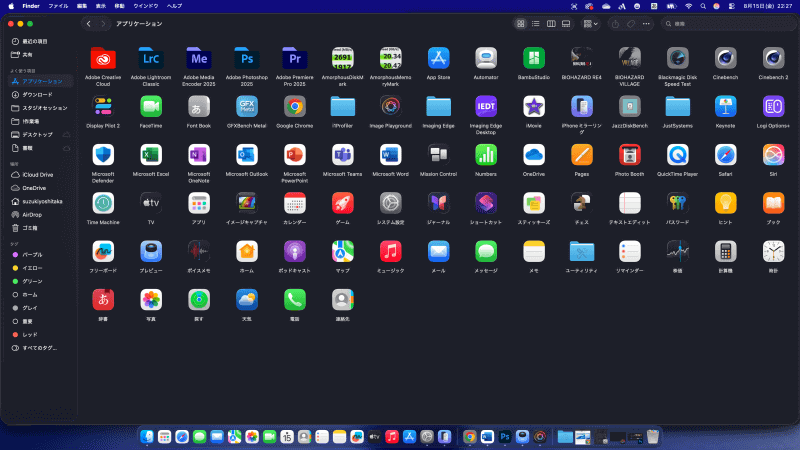Select the Imaging Edge folder
This screenshot has height=450, width=800.
point(438,107)
